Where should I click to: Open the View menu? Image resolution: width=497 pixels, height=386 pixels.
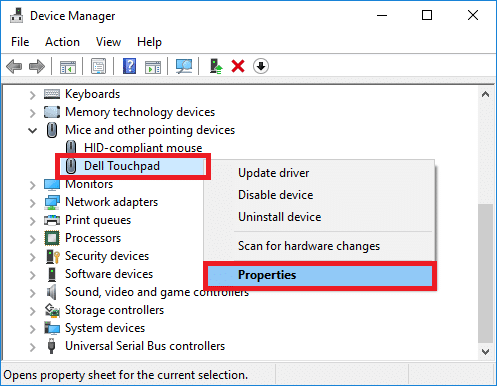click(108, 42)
